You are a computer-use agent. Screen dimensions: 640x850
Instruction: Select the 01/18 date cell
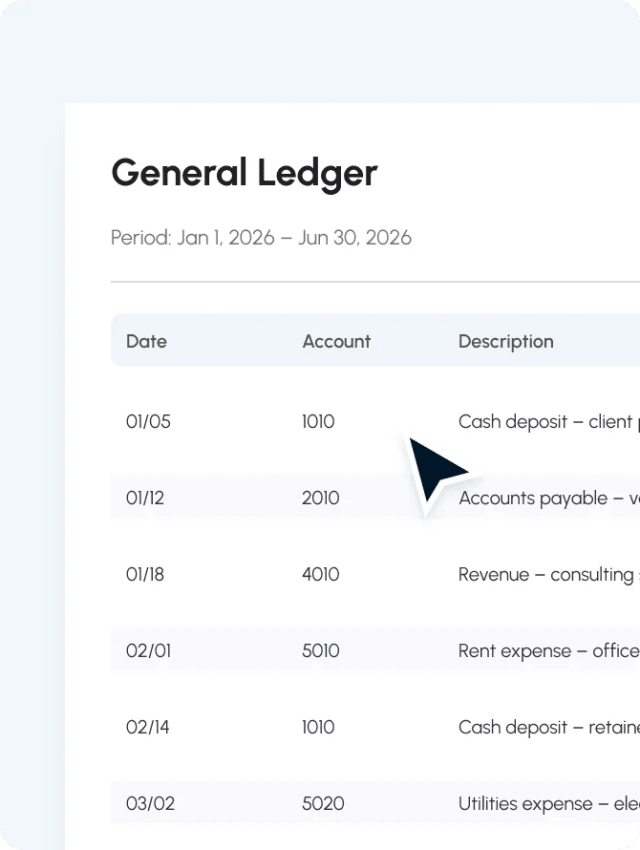click(x=145, y=575)
